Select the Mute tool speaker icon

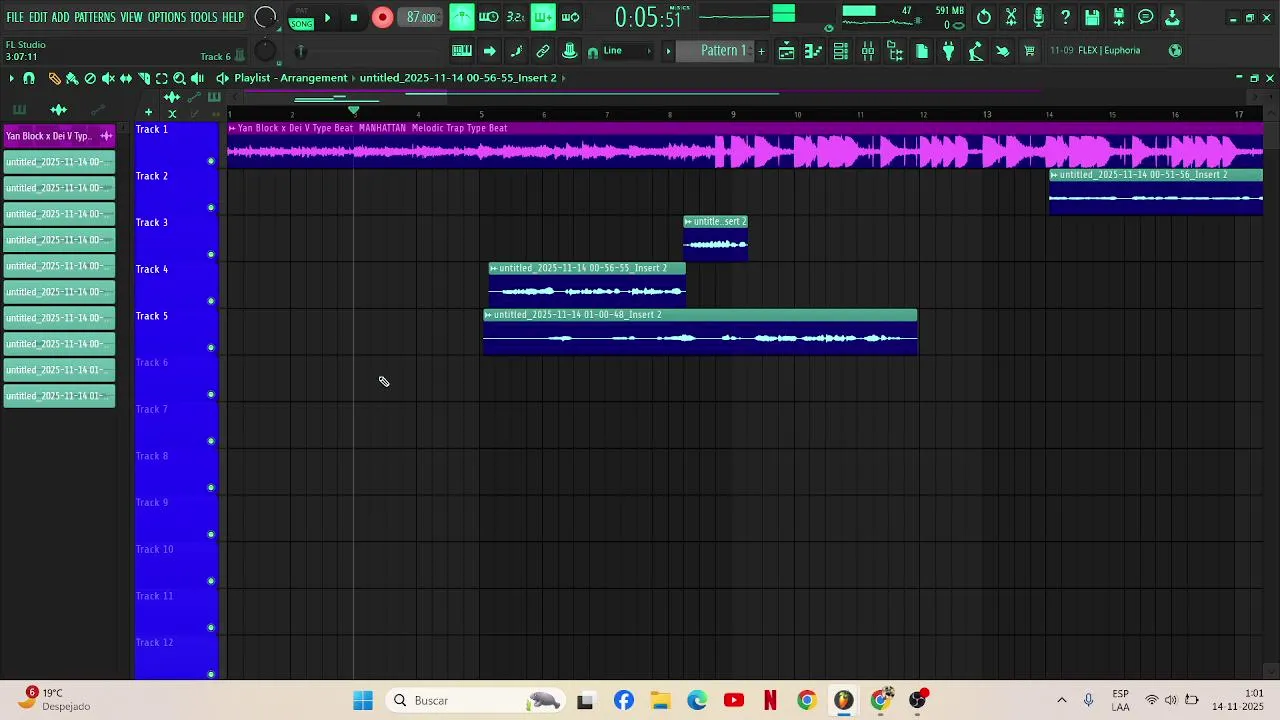[x=108, y=78]
